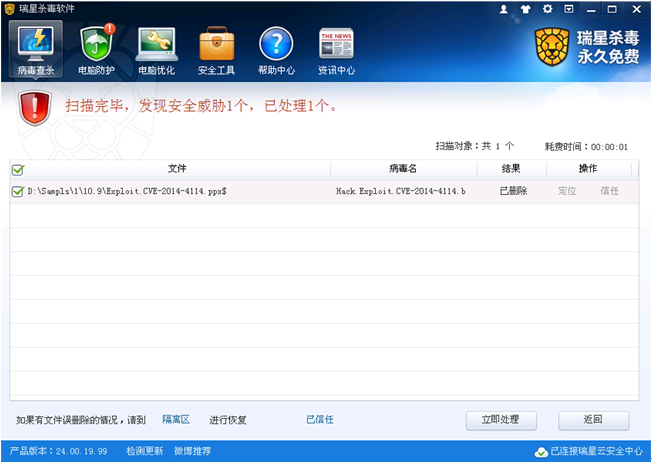Close the Rising antivirus window
Image resolution: width=652 pixels, height=463 pixels.
click(x=637, y=9)
